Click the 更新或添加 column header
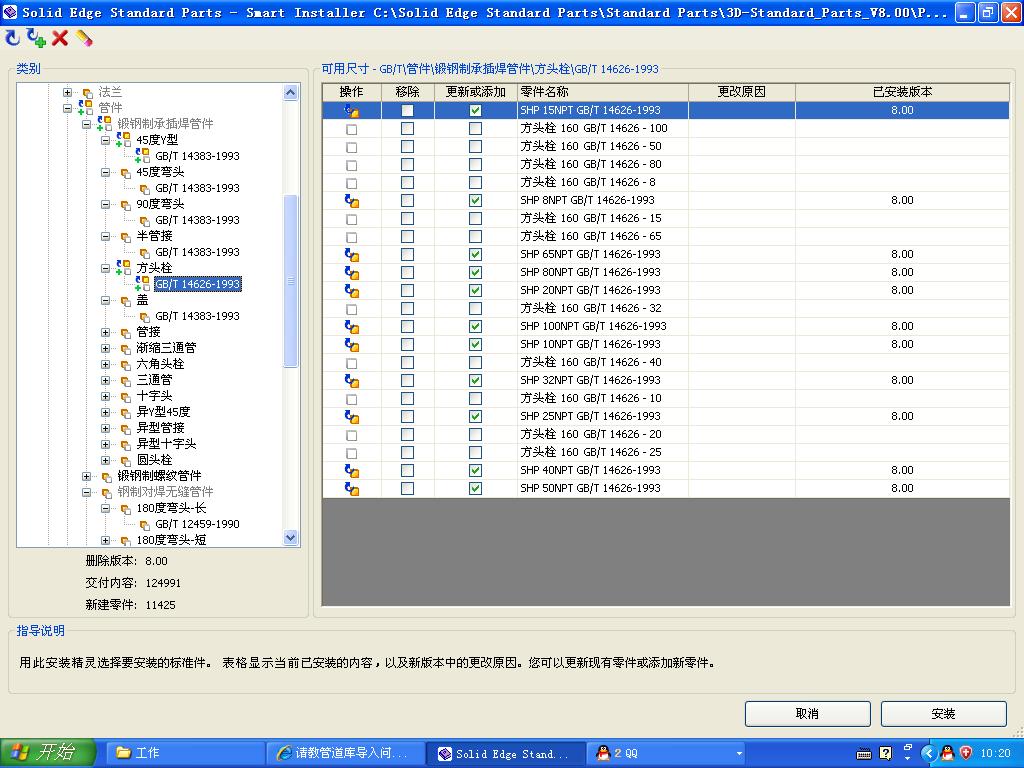The width and height of the screenshot is (1024, 768). click(475, 92)
